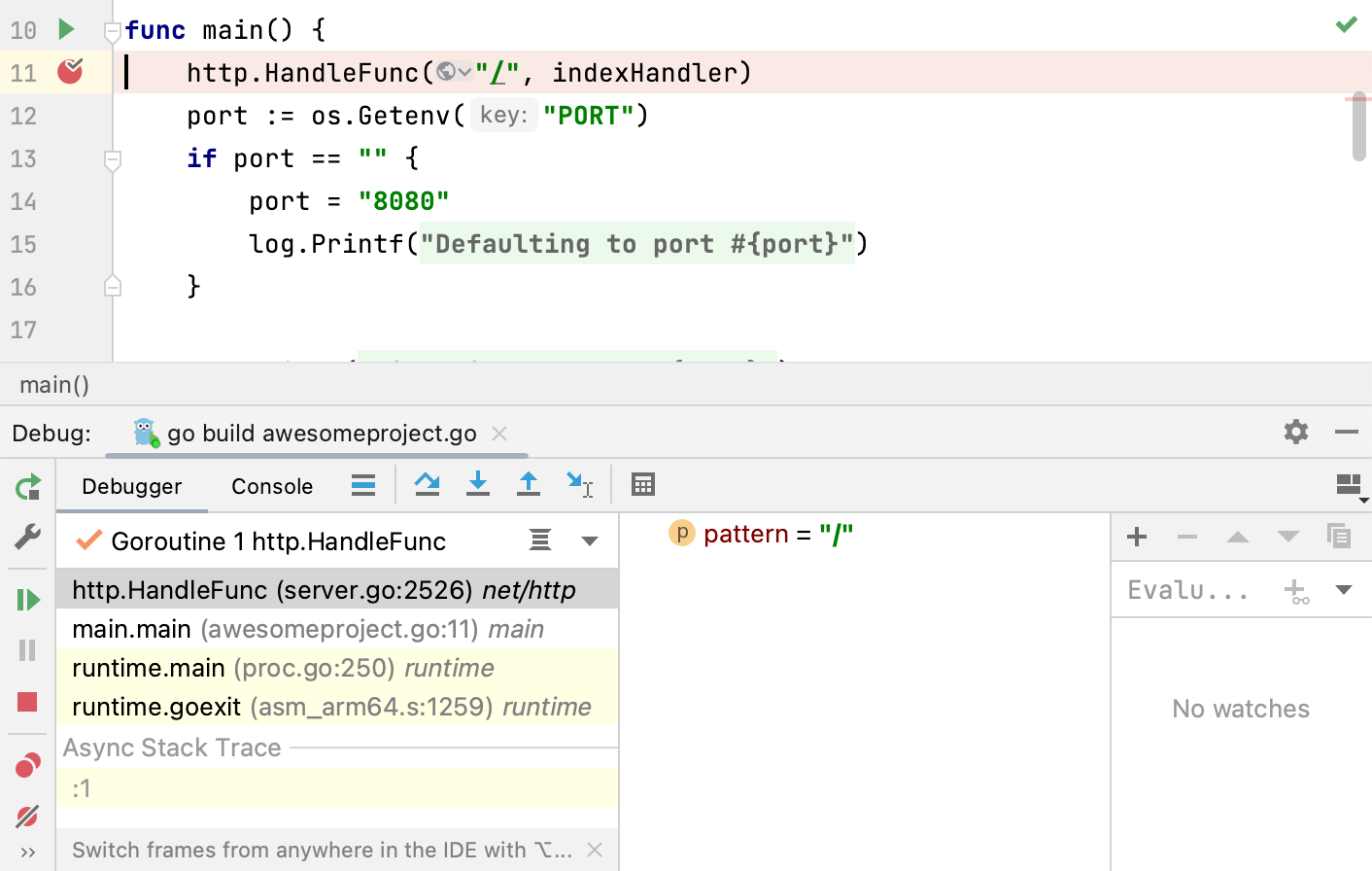The height and width of the screenshot is (871, 1372).
Task: Toggle the breakpoint on line 11
Action: pyautogui.click(x=70, y=72)
